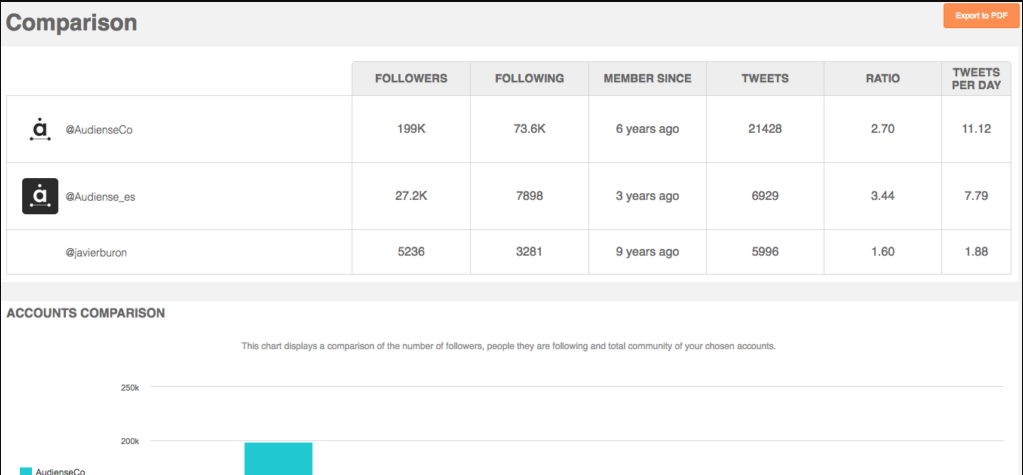The width and height of the screenshot is (1023, 475).
Task: Open the @javierburon account link
Action: click(96, 253)
